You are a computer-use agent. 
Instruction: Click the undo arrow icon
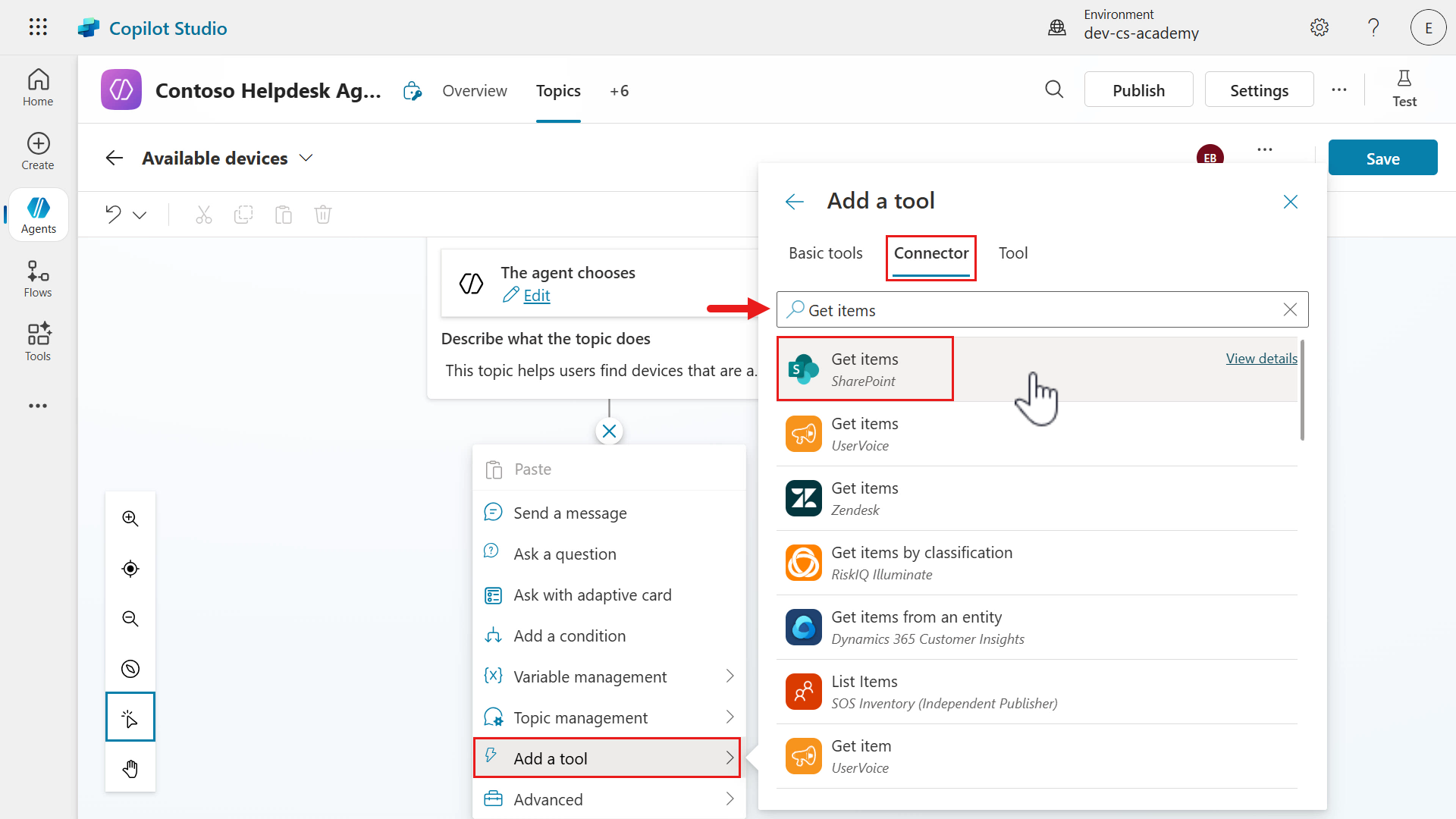[x=114, y=215]
